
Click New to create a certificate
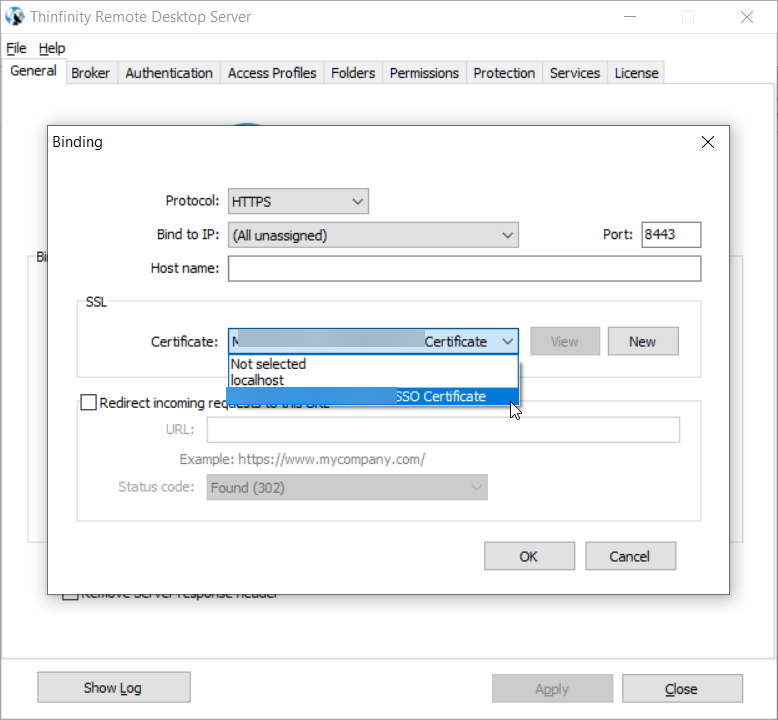pos(643,341)
